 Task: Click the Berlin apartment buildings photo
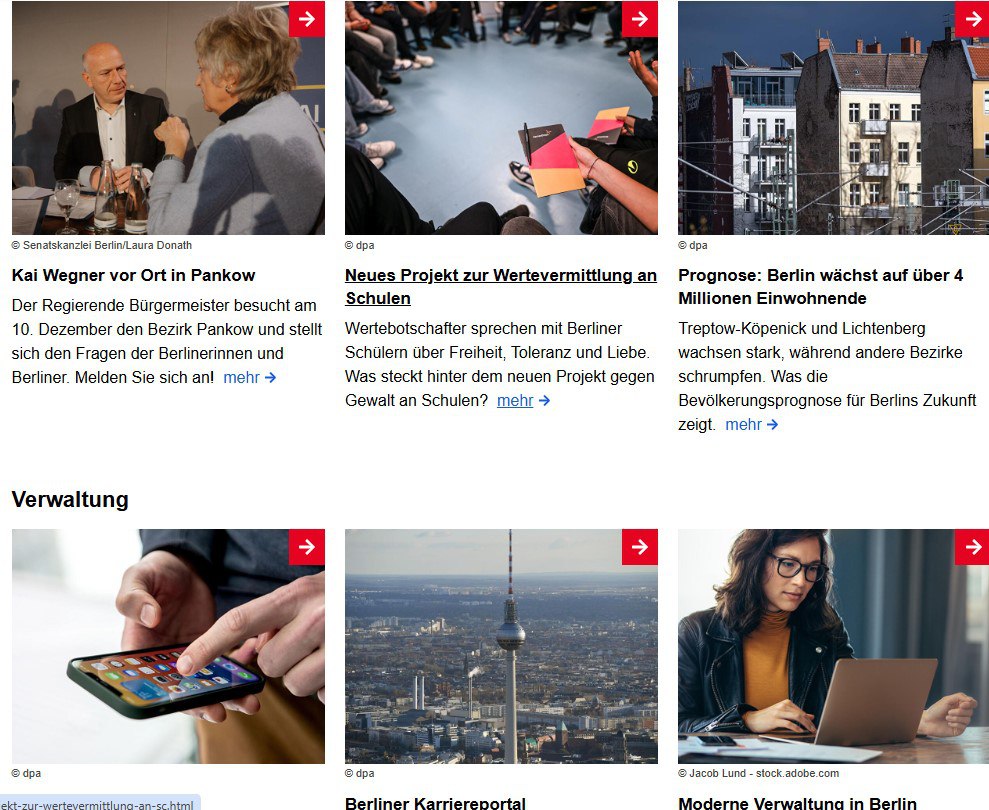(833, 118)
